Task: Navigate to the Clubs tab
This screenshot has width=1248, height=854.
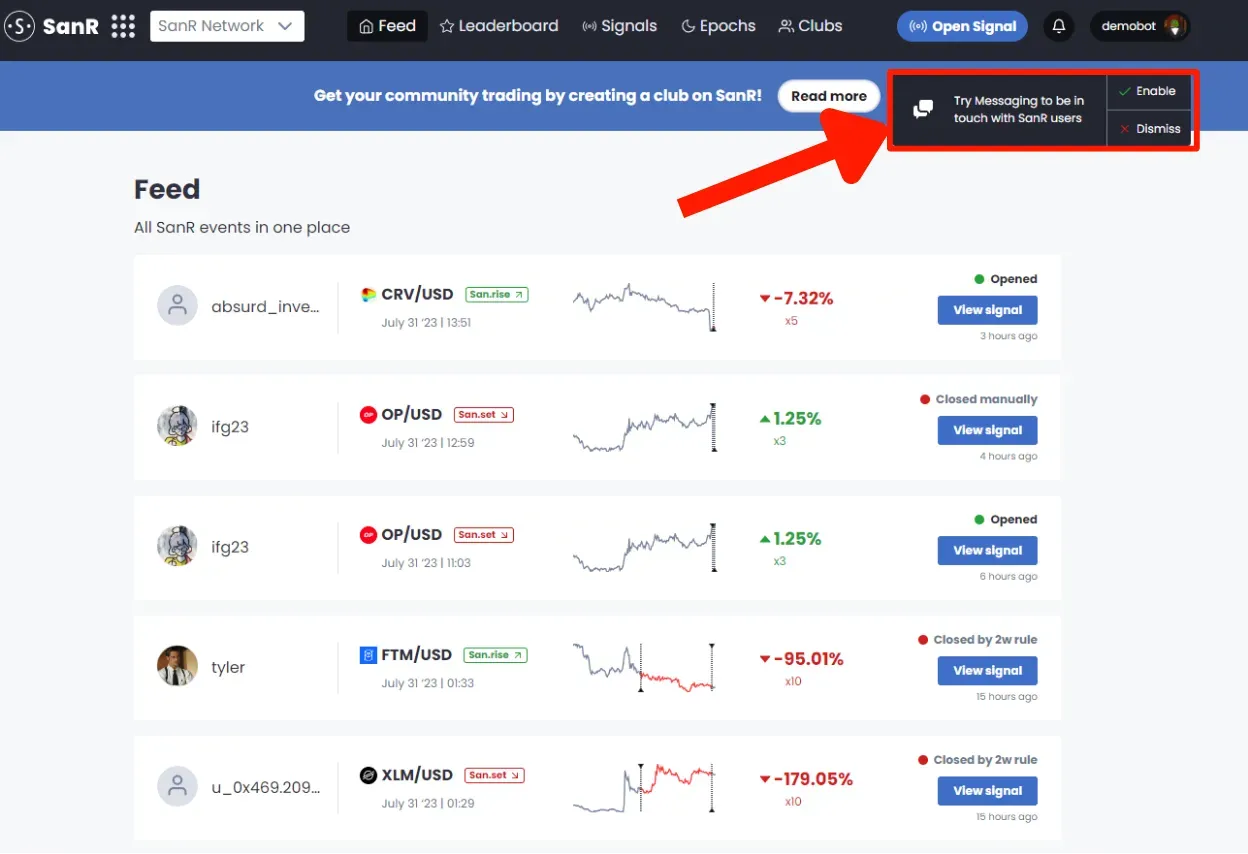Action: tap(810, 26)
